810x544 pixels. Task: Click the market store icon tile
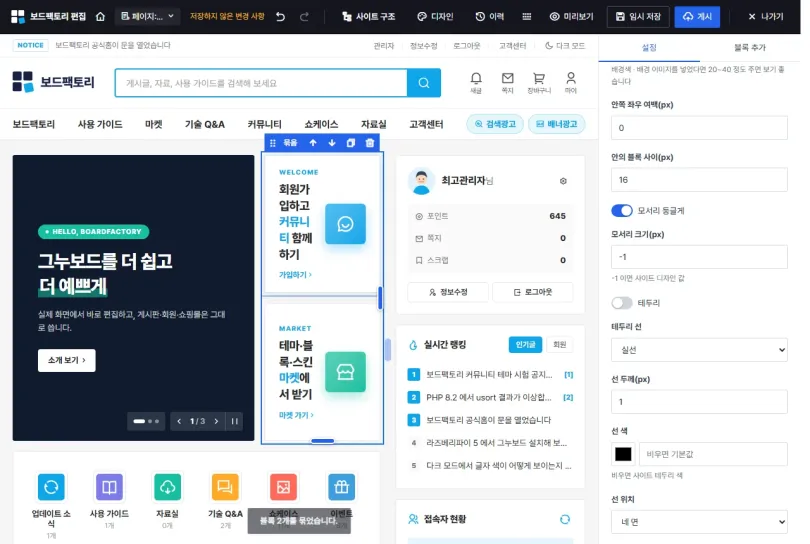345,372
